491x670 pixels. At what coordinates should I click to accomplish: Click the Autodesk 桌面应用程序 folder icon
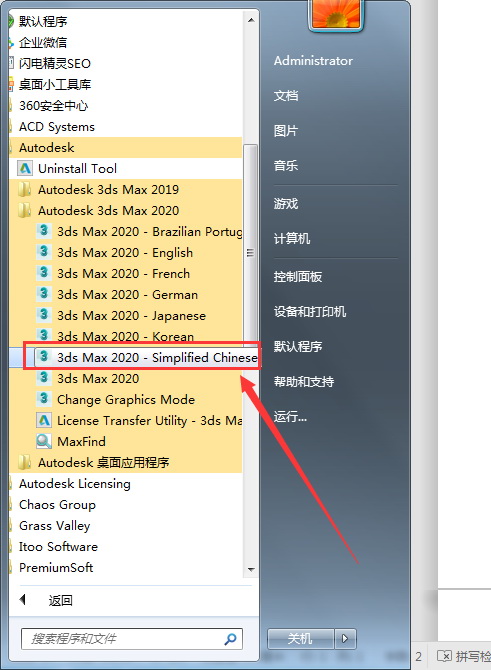point(25,462)
